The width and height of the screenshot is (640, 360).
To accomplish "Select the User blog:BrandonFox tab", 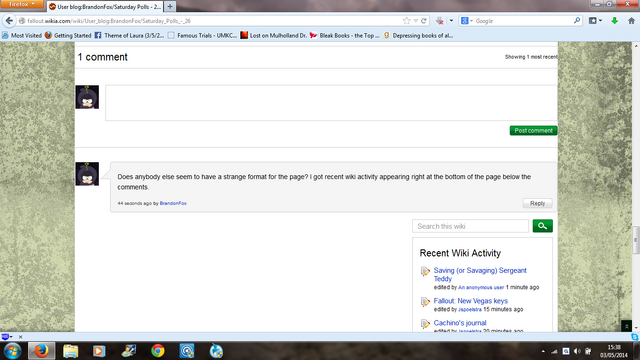I will pyautogui.click(x=105, y=7).
